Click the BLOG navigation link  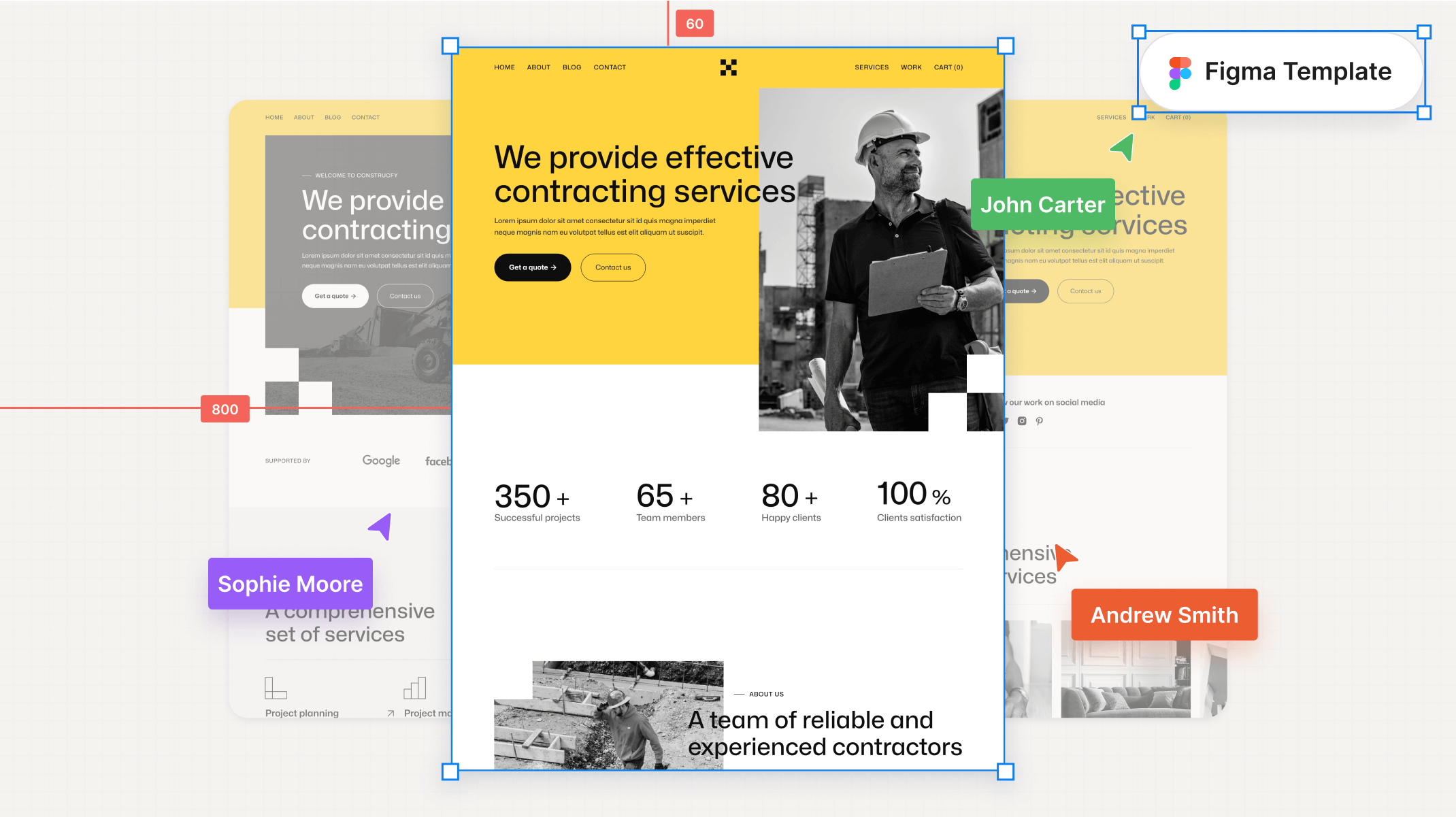point(572,67)
